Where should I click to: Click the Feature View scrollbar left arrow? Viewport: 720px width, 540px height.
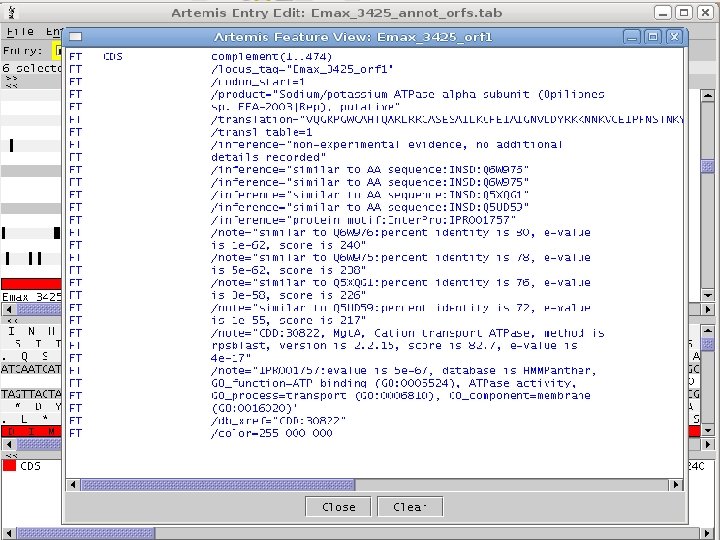point(73,484)
